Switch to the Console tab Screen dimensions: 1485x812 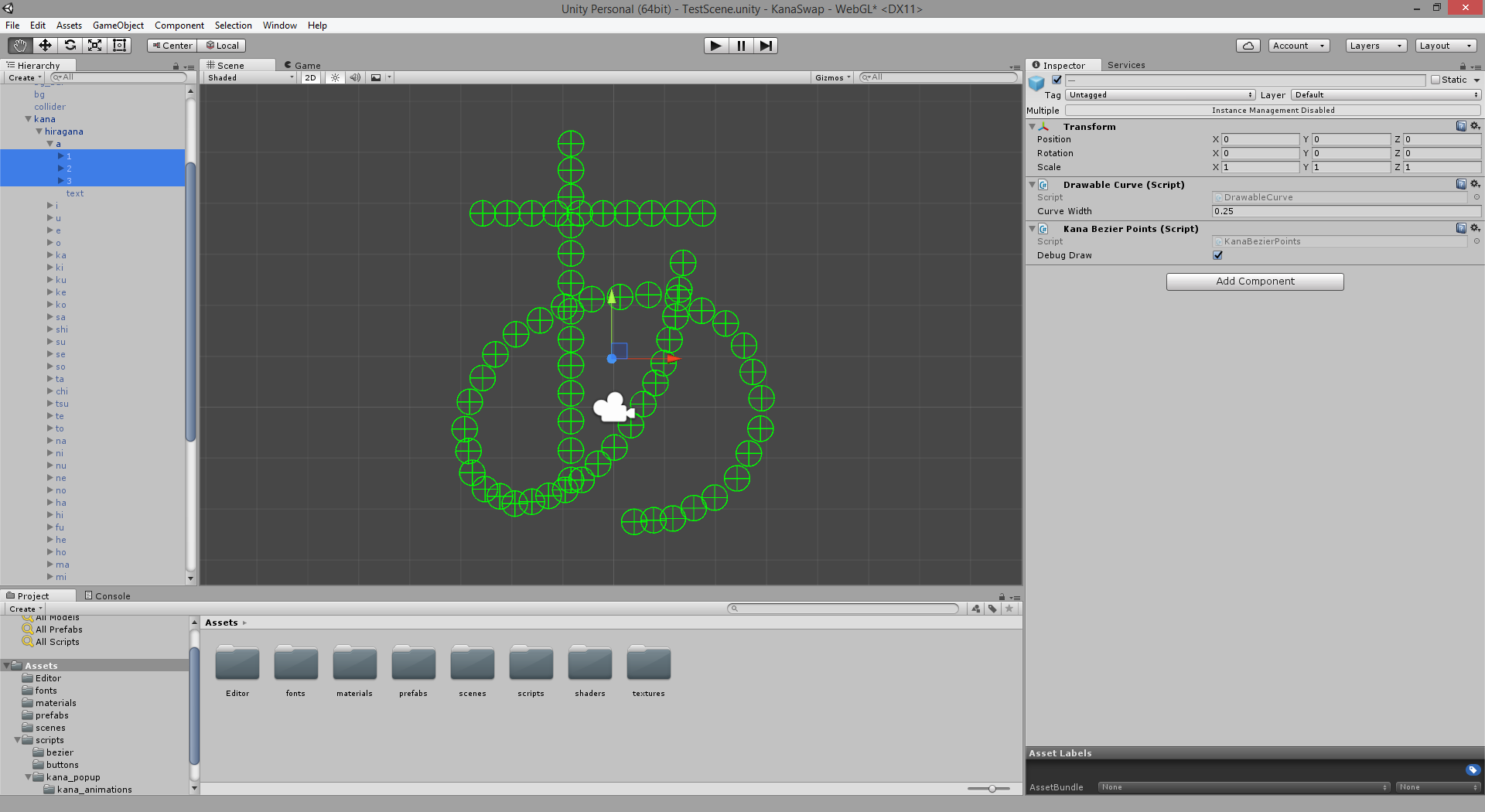click(108, 595)
